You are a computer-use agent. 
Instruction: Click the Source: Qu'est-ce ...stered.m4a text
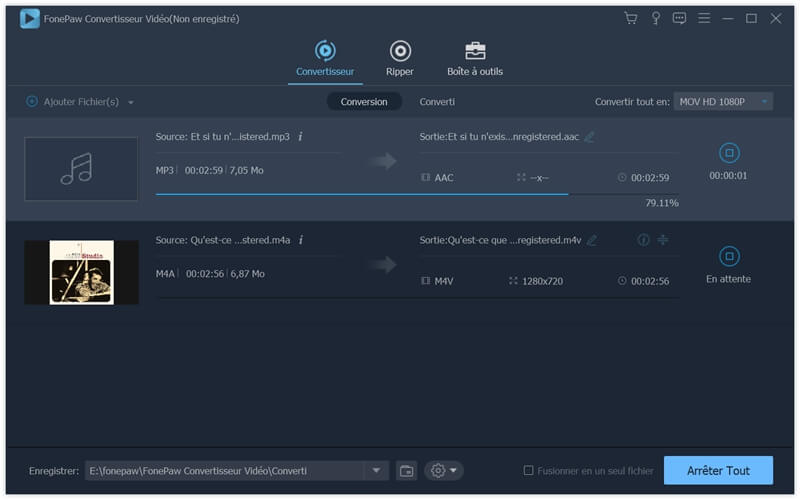coord(223,240)
